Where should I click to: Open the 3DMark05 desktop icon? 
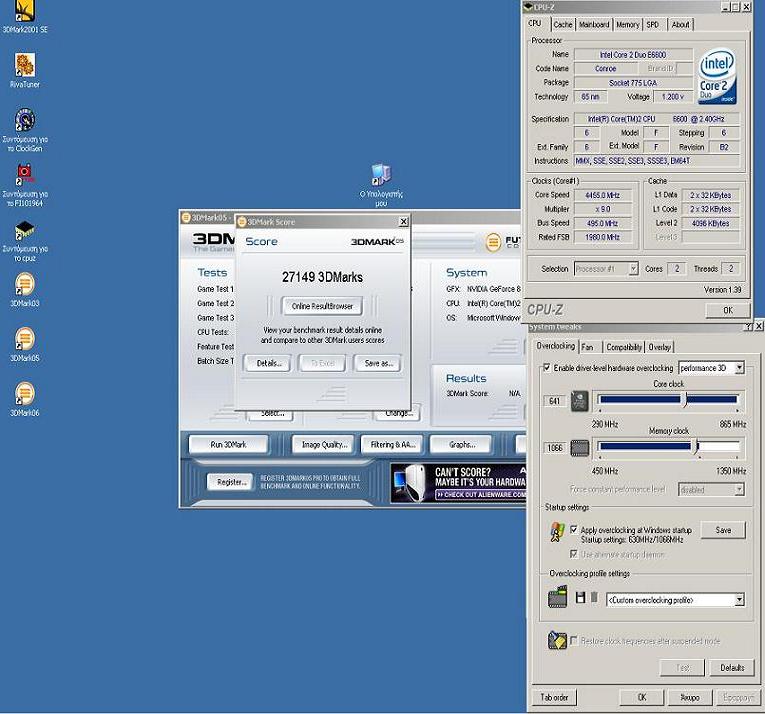[25, 345]
